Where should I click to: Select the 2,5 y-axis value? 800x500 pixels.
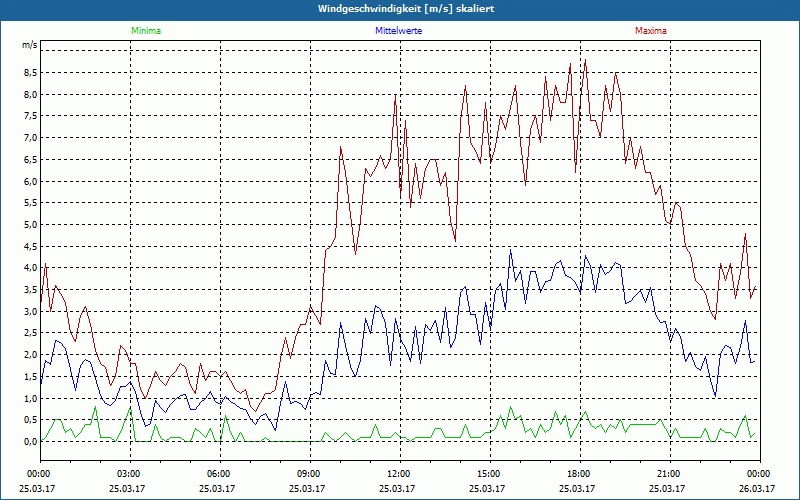(x=29, y=333)
